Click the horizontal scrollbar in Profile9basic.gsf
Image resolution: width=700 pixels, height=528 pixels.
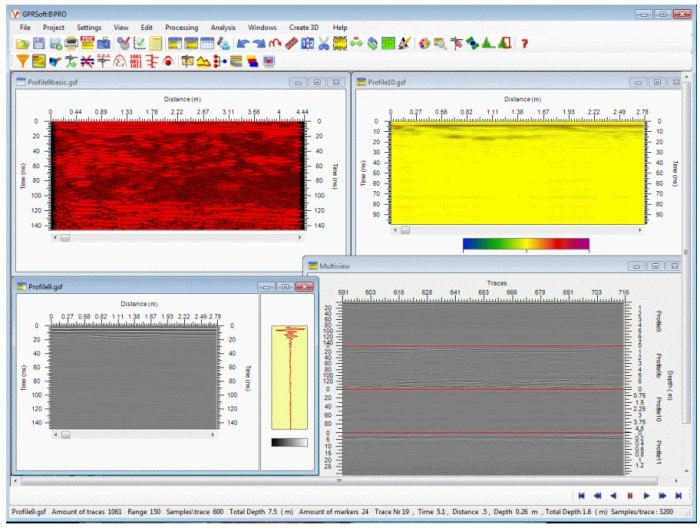pos(180,238)
